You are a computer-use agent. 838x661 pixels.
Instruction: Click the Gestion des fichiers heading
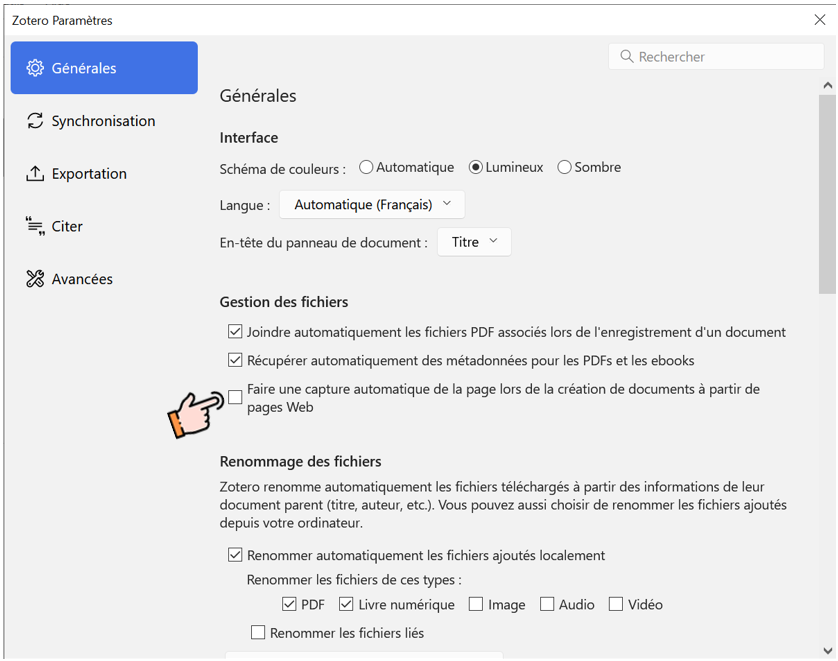284,302
